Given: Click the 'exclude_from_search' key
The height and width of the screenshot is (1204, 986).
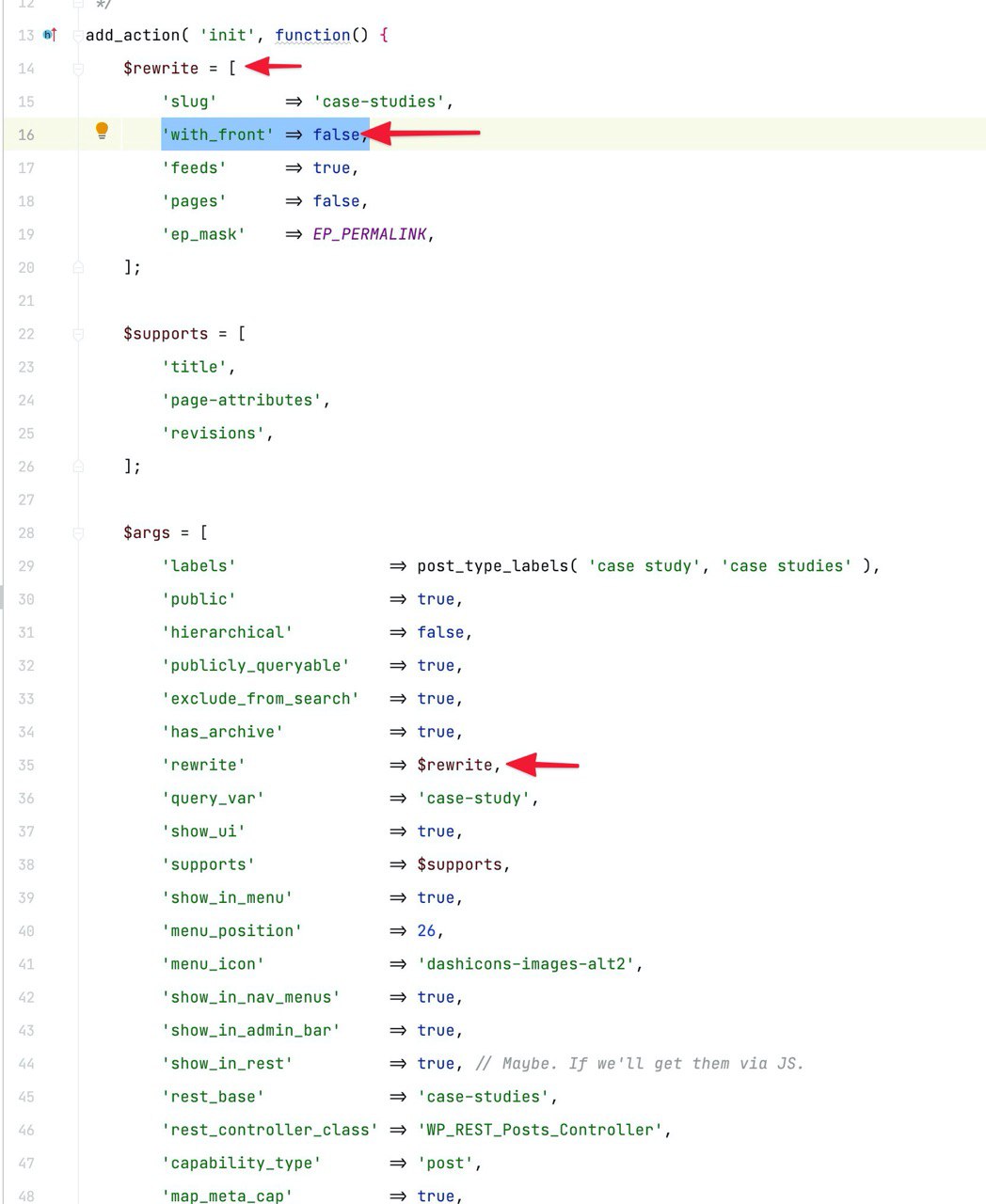Looking at the screenshot, I should 261,699.
